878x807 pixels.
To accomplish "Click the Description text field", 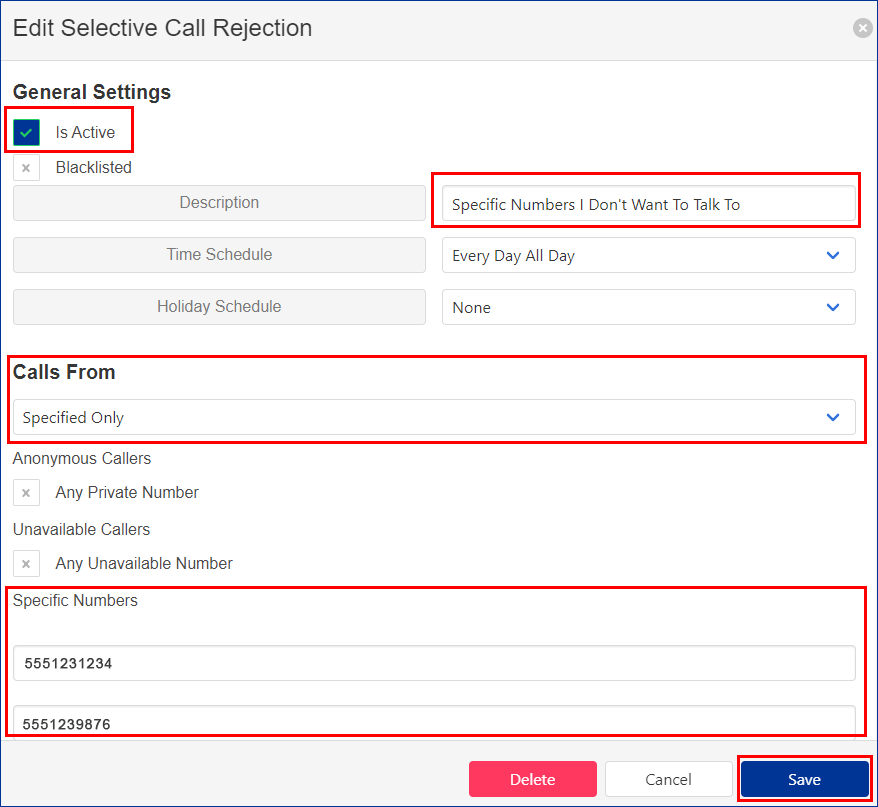I will click(648, 204).
